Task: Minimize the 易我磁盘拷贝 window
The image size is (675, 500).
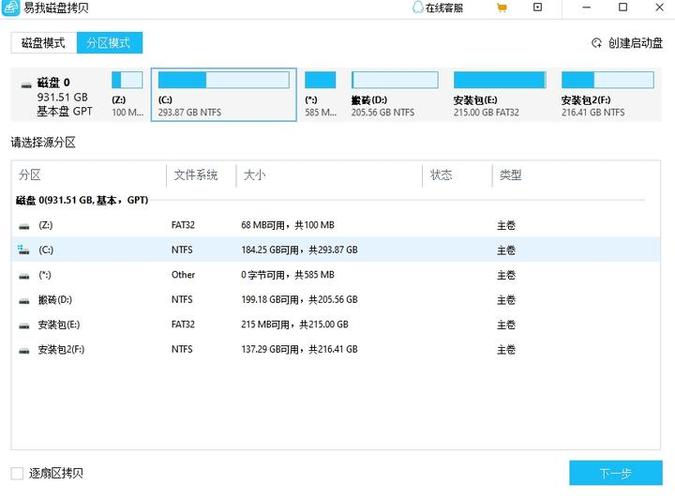Action: click(586, 7)
